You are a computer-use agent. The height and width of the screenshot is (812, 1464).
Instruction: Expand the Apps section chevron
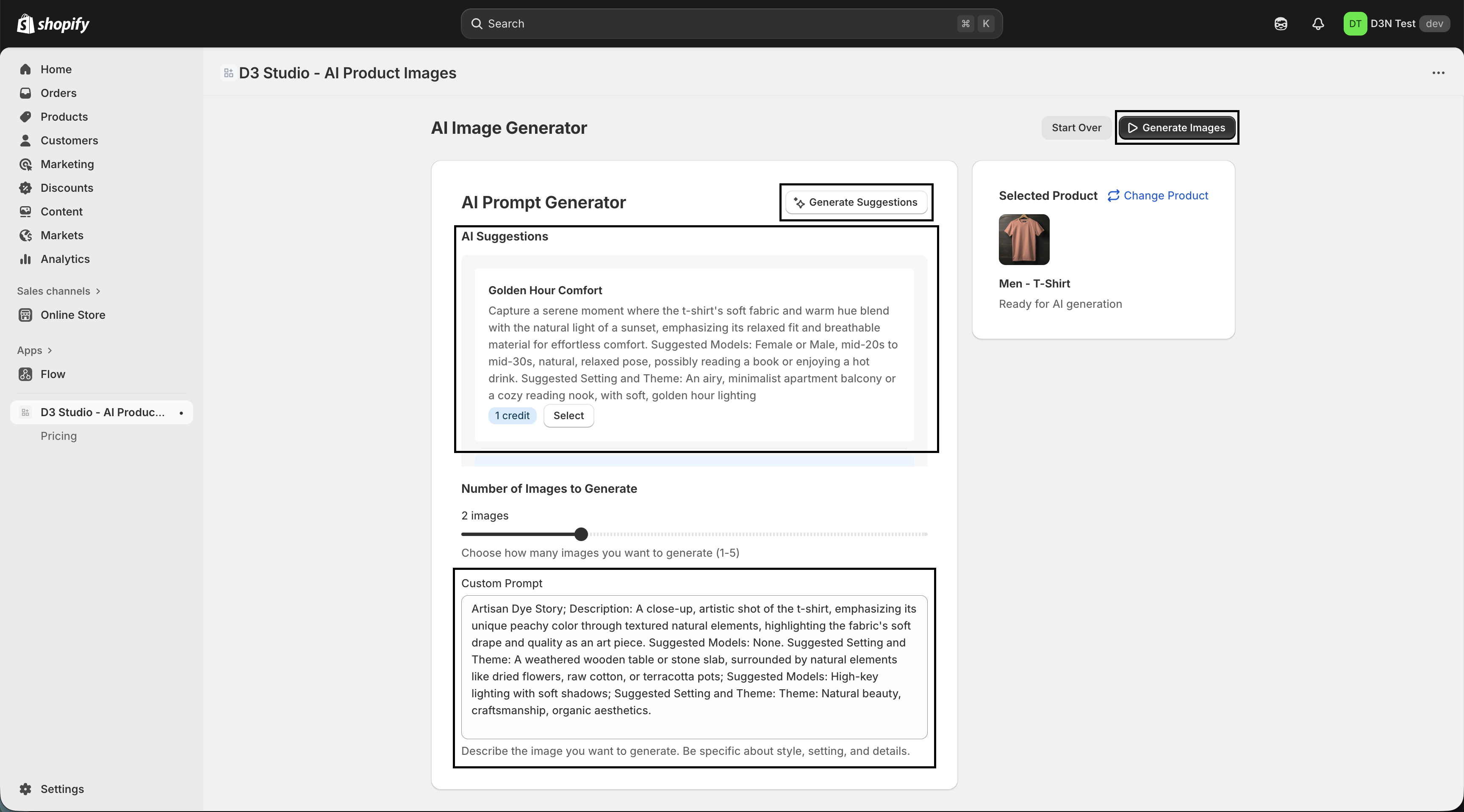[50, 351]
